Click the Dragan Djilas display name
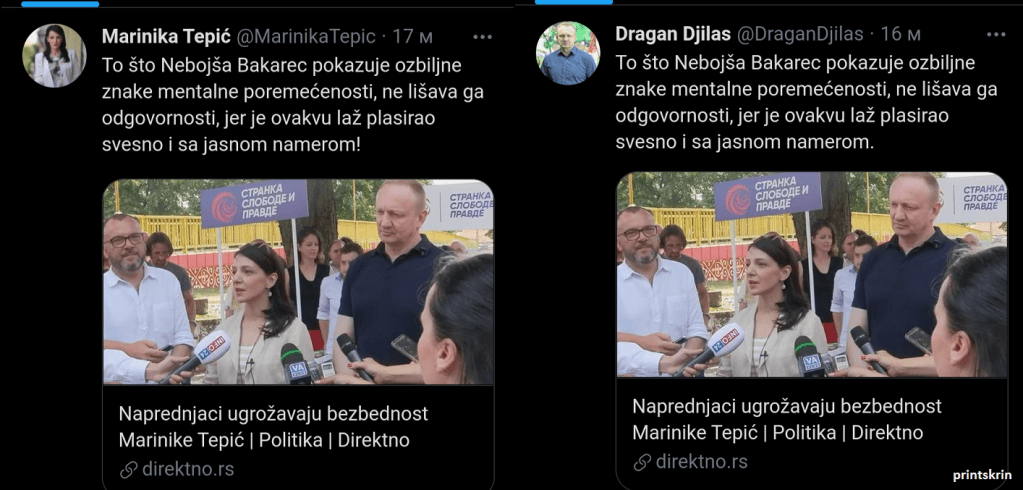 pyautogui.click(x=673, y=34)
